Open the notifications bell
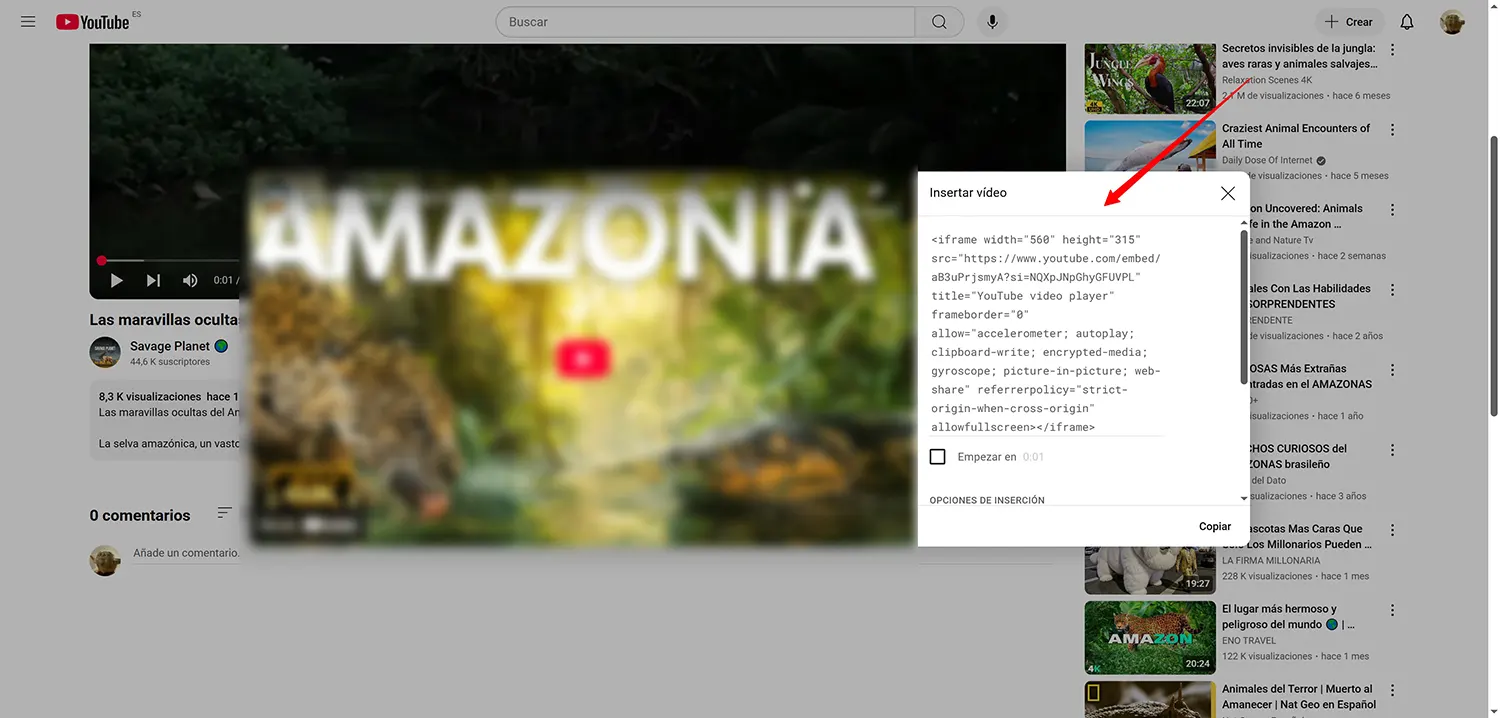This screenshot has height=718, width=1500. 1406,22
